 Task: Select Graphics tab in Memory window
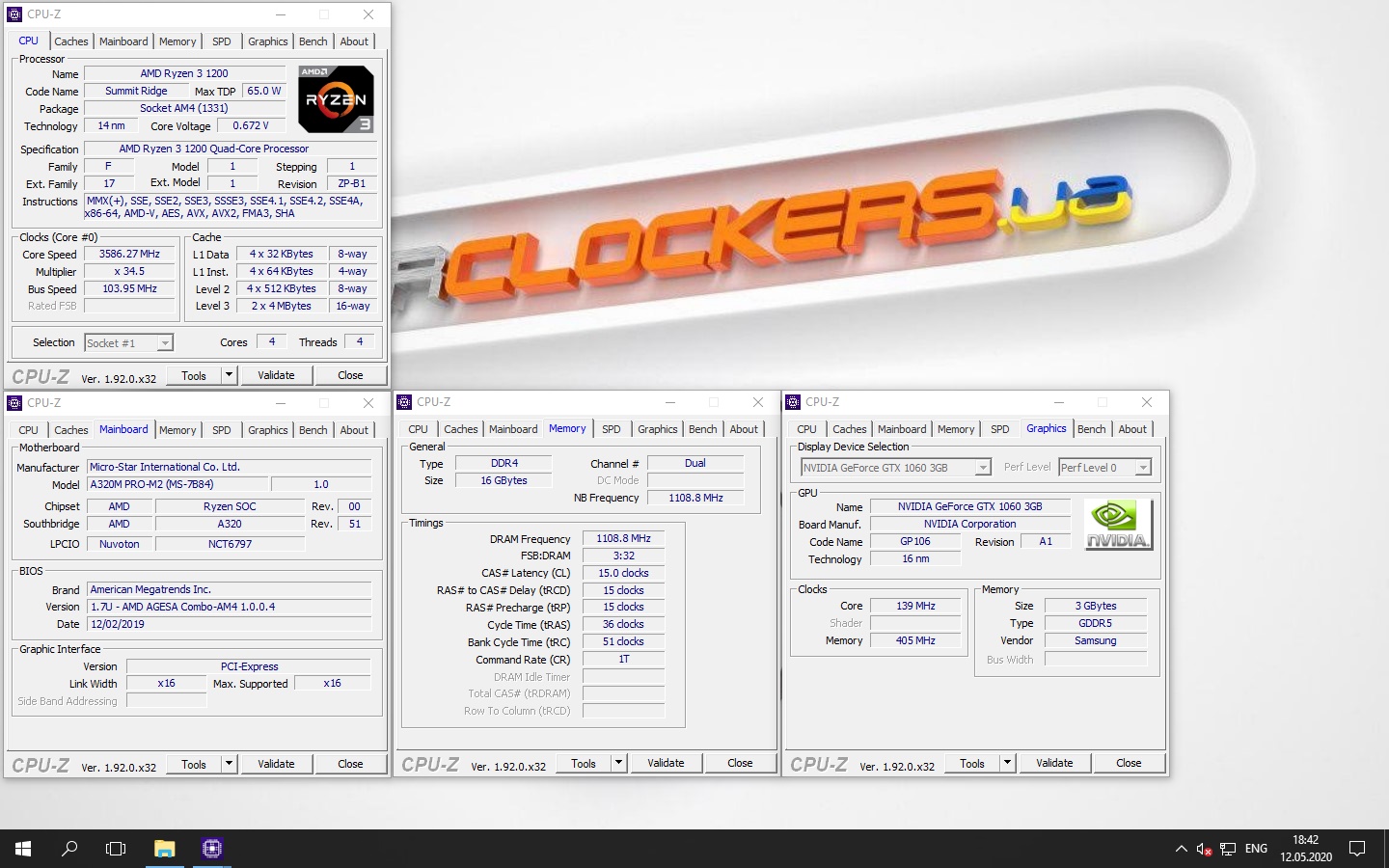(658, 429)
